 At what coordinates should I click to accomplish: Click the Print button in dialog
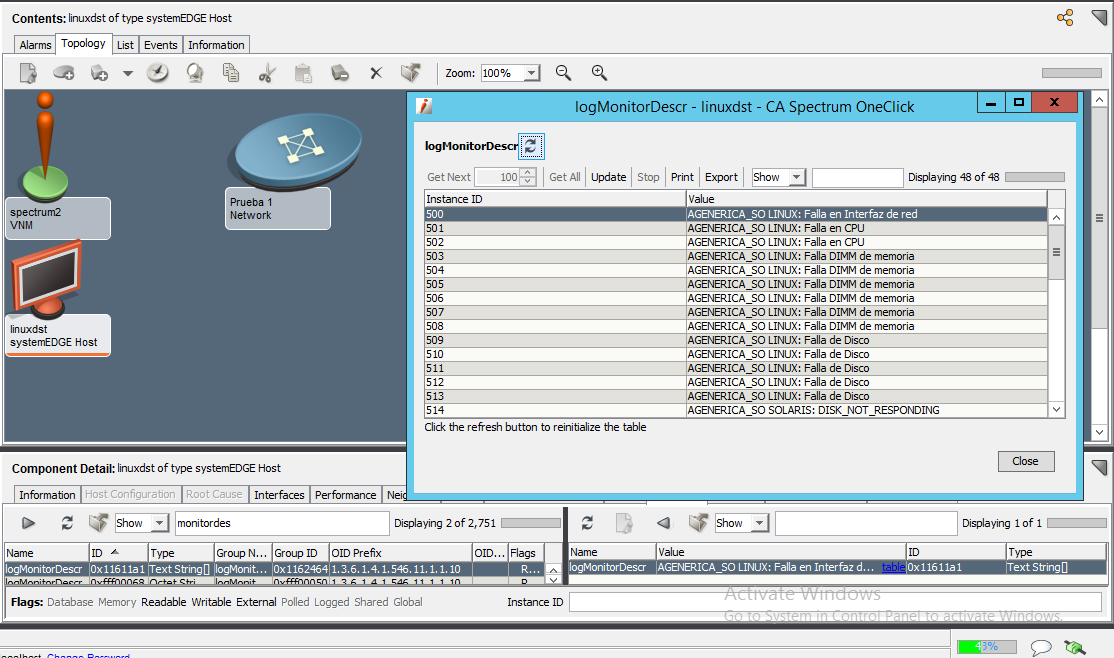coord(682,177)
